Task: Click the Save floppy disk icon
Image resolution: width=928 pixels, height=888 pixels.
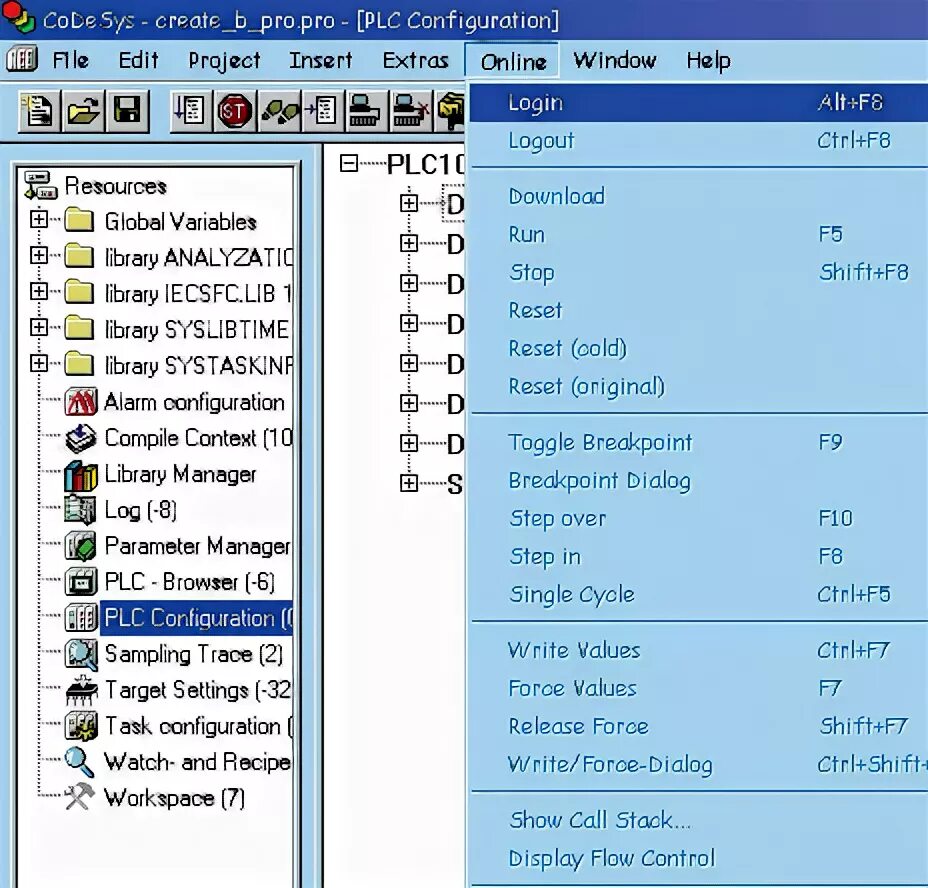Action: [127, 111]
